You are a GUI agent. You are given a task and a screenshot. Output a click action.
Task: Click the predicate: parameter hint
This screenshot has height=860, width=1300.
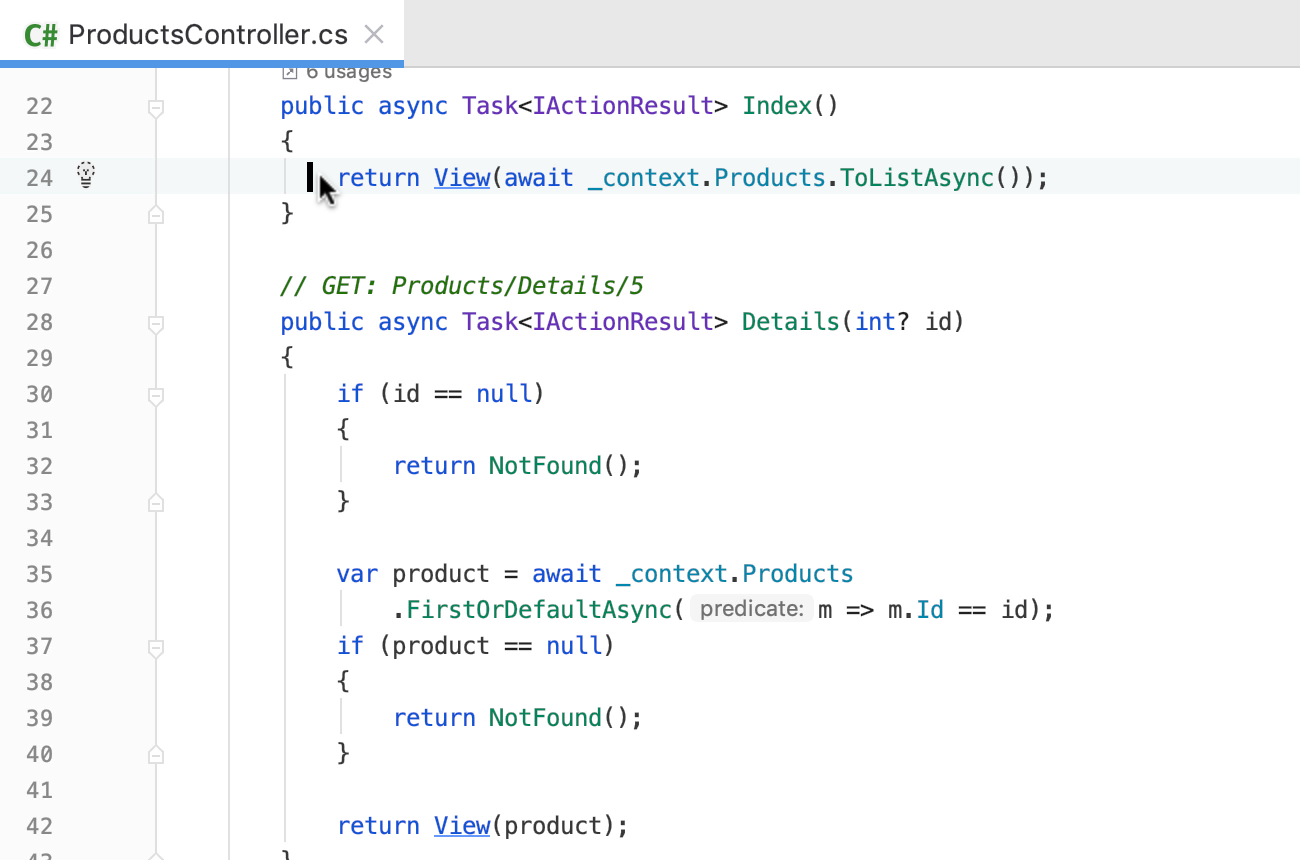point(751,609)
